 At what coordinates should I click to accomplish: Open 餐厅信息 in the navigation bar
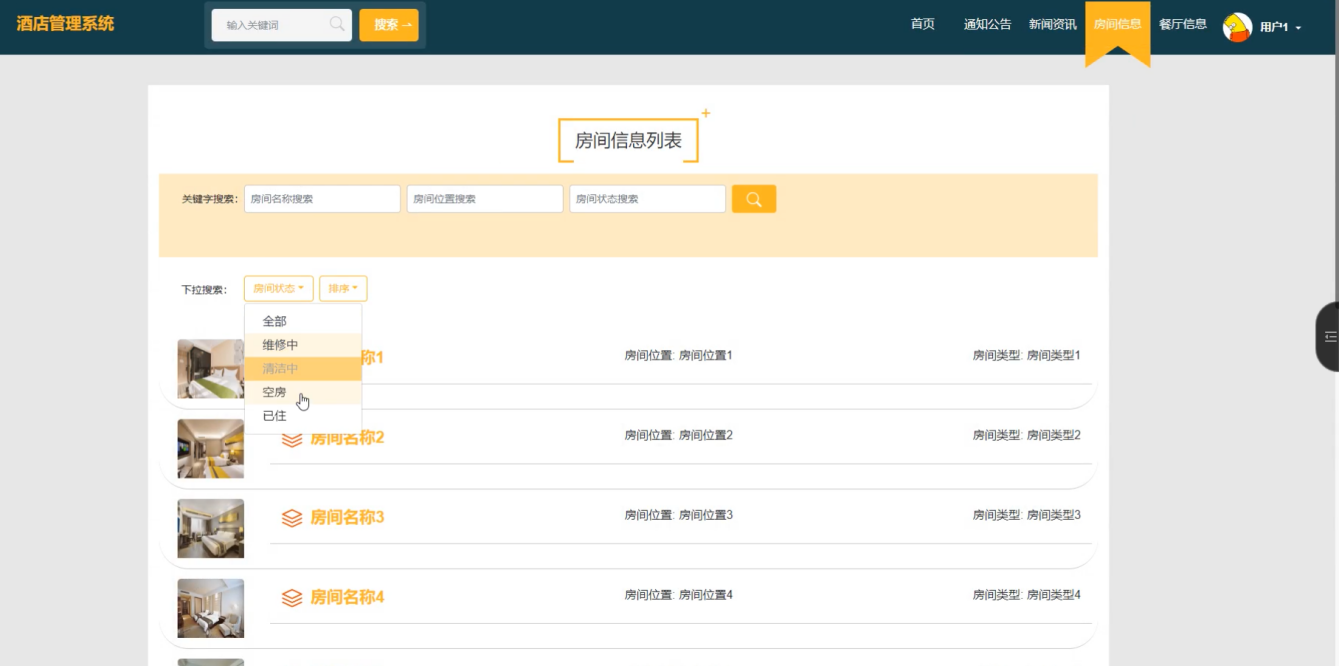[x=1183, y=24]
